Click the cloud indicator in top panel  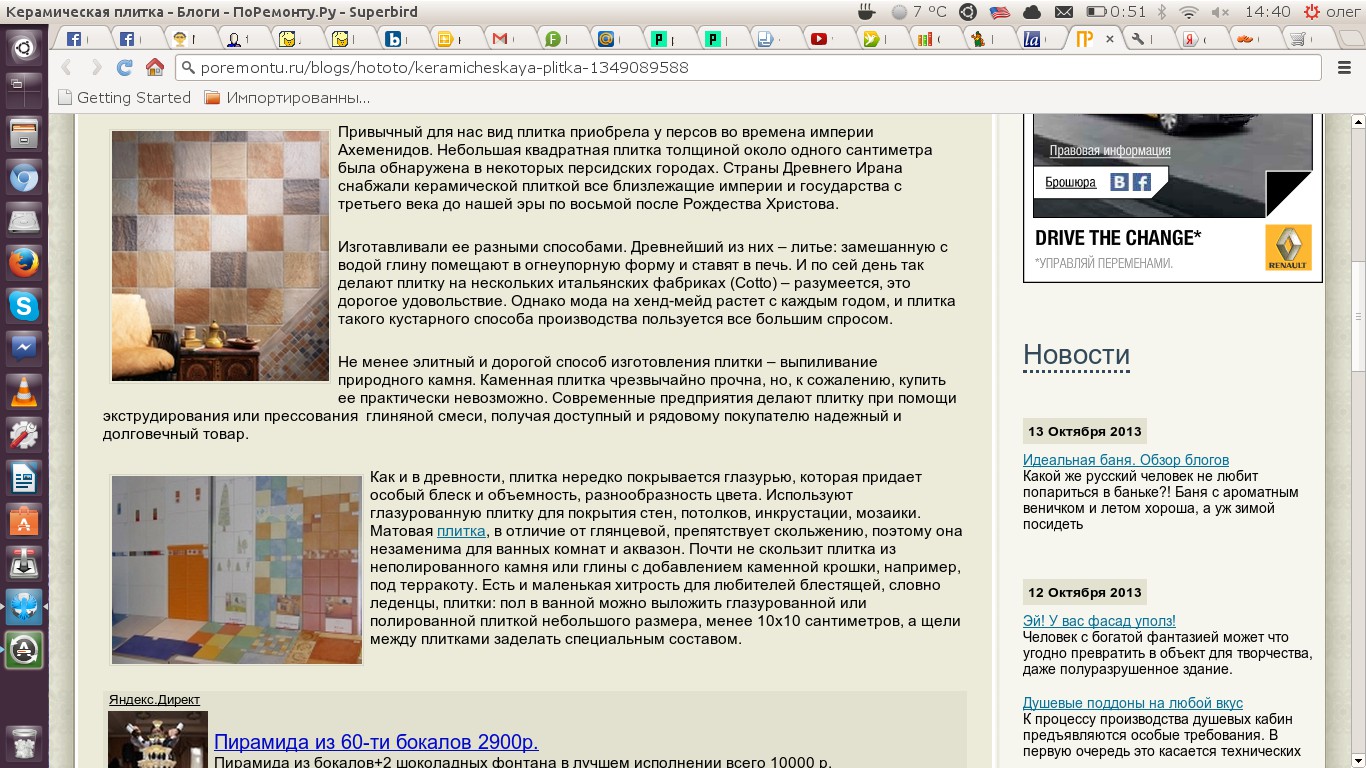pos(1031,12)
